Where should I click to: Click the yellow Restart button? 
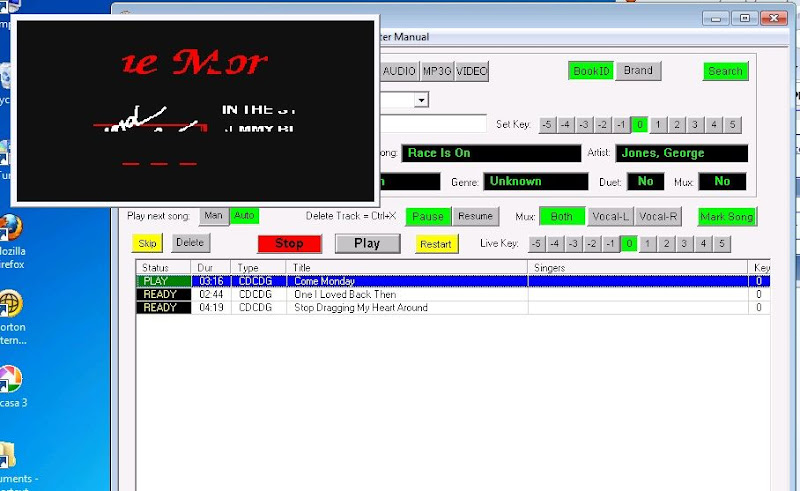tap(436, 244)
